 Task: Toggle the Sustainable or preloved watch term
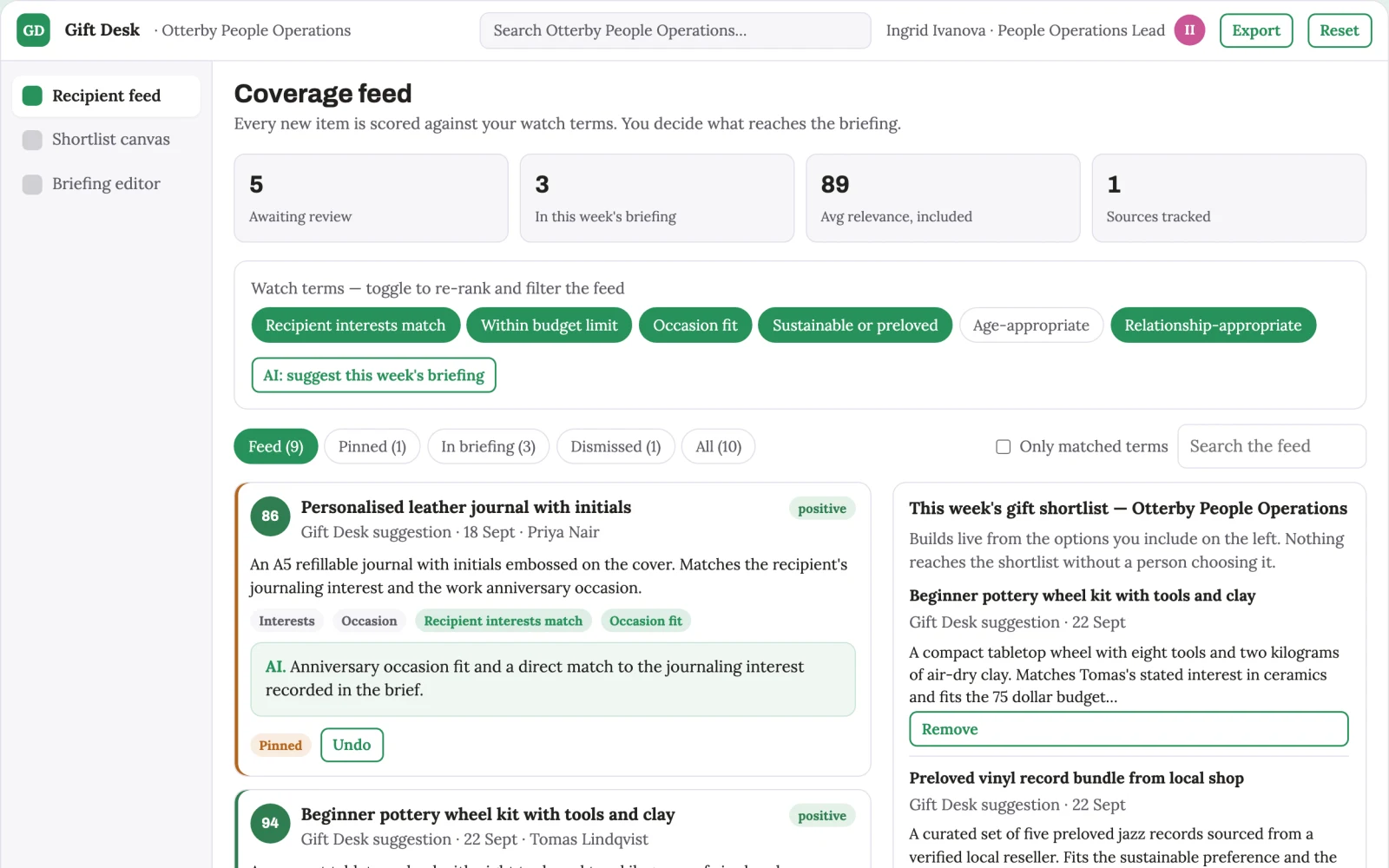855,325
